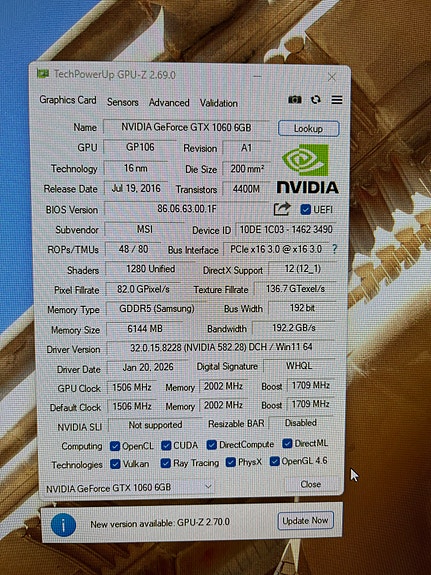Click the Default Clock row Memory field 2002 MHz
The height and width of the screenshot is (575, 431).
click(x=223, y=405)
